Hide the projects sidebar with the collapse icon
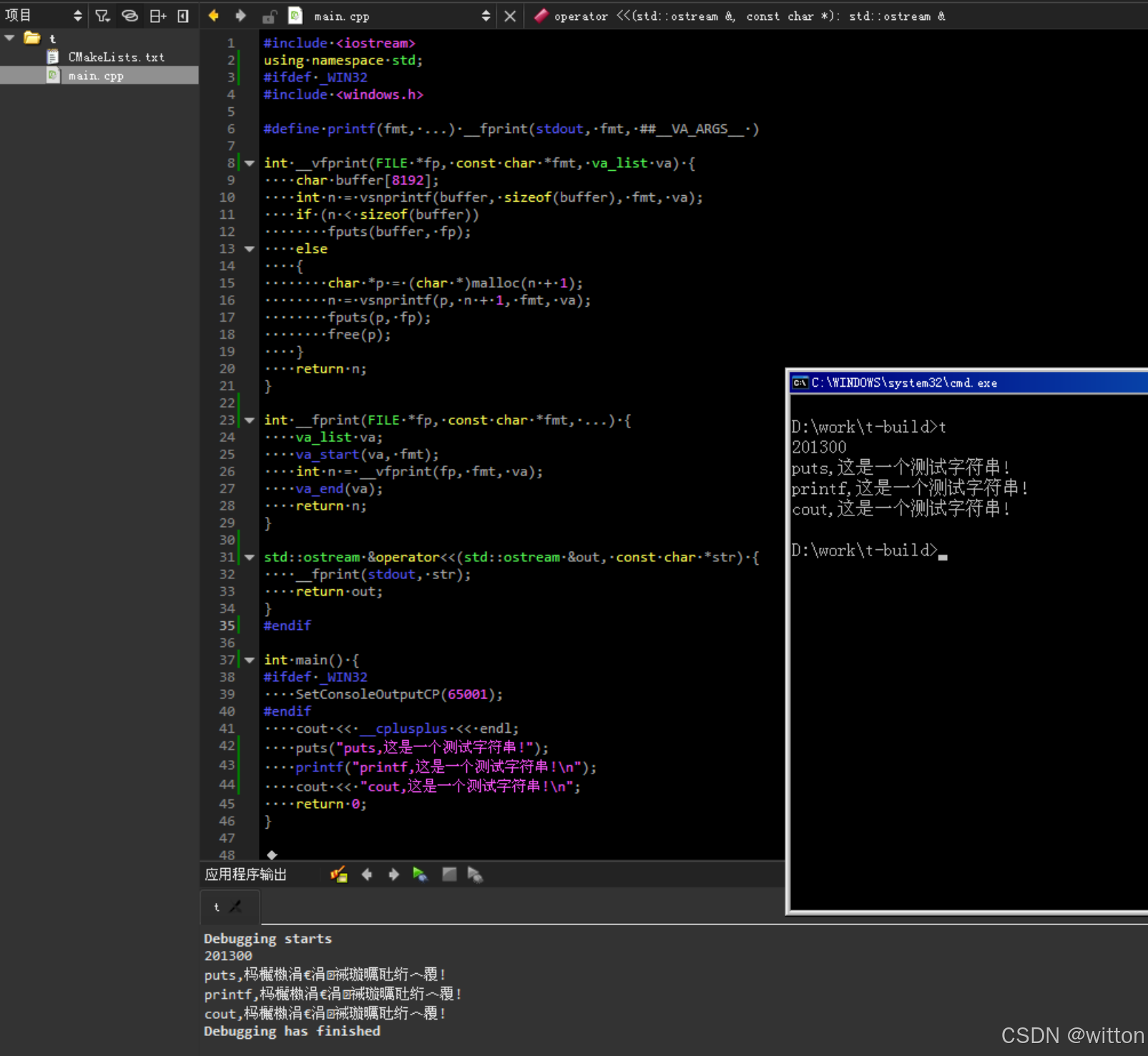 pos(183,16)
